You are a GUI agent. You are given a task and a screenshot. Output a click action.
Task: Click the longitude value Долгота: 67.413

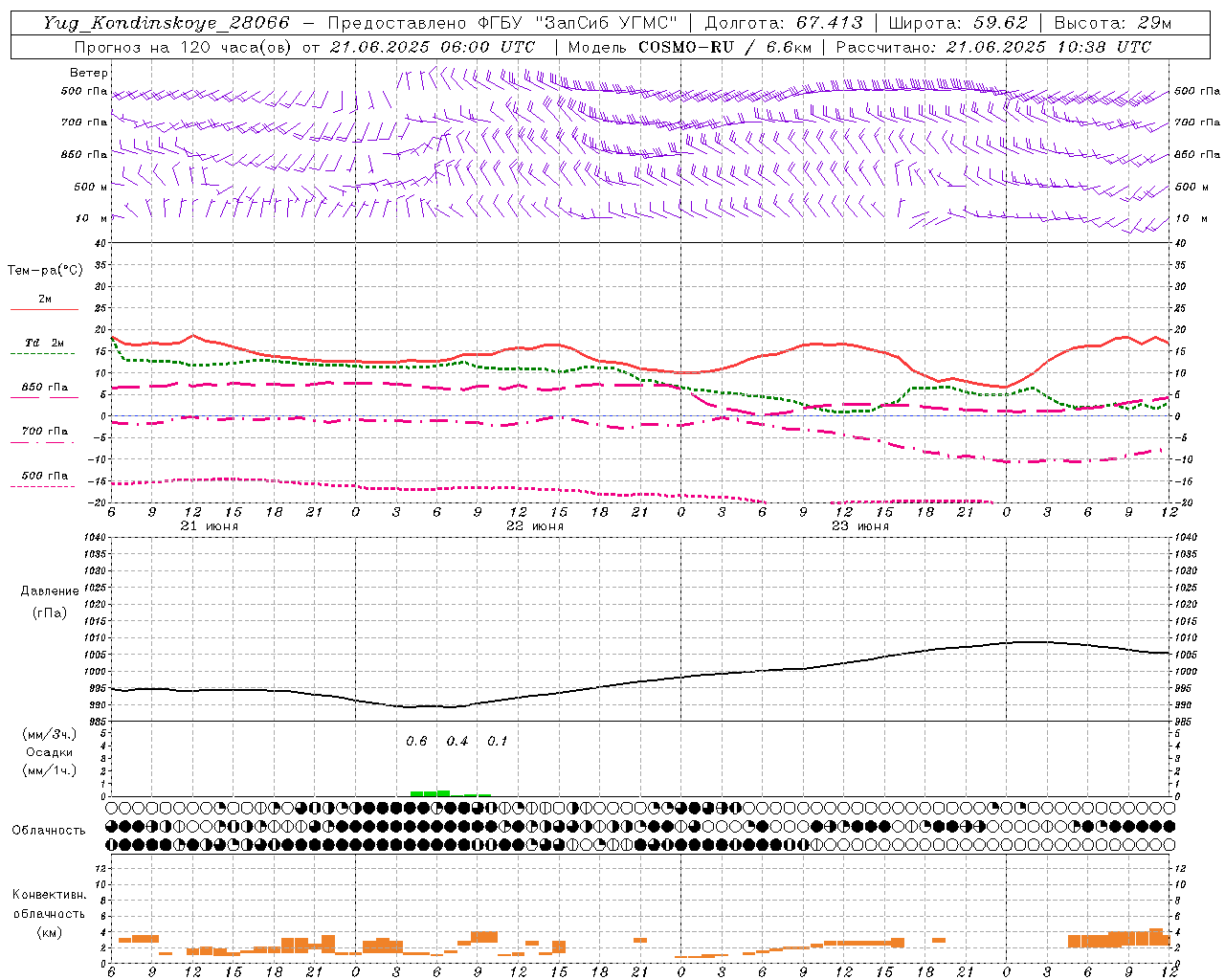click(784, 23)
